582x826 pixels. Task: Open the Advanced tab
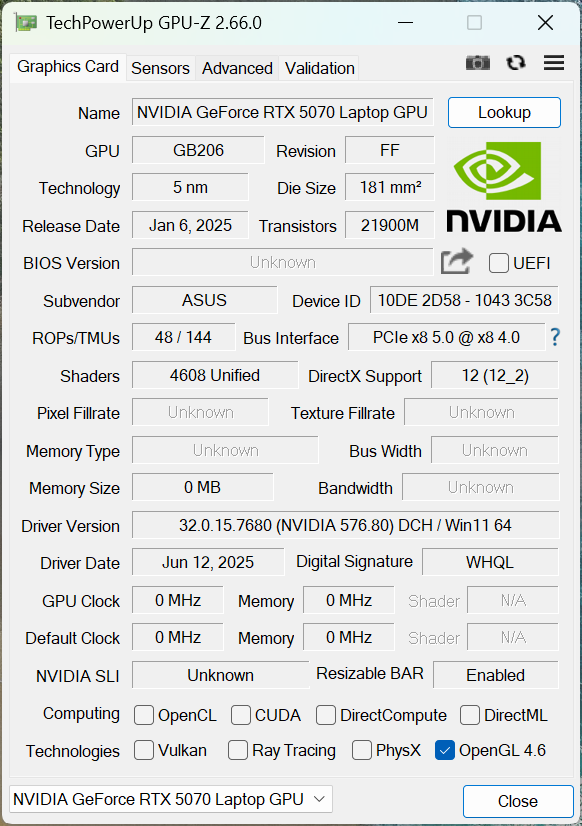[237, 68]
